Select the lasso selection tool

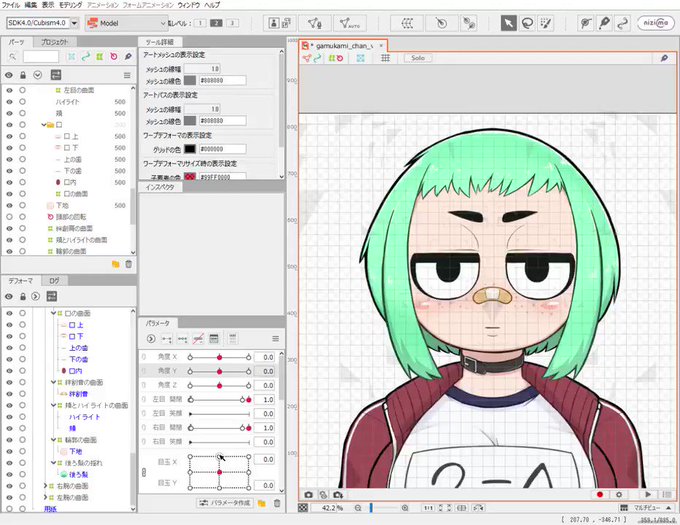[527, 23]
